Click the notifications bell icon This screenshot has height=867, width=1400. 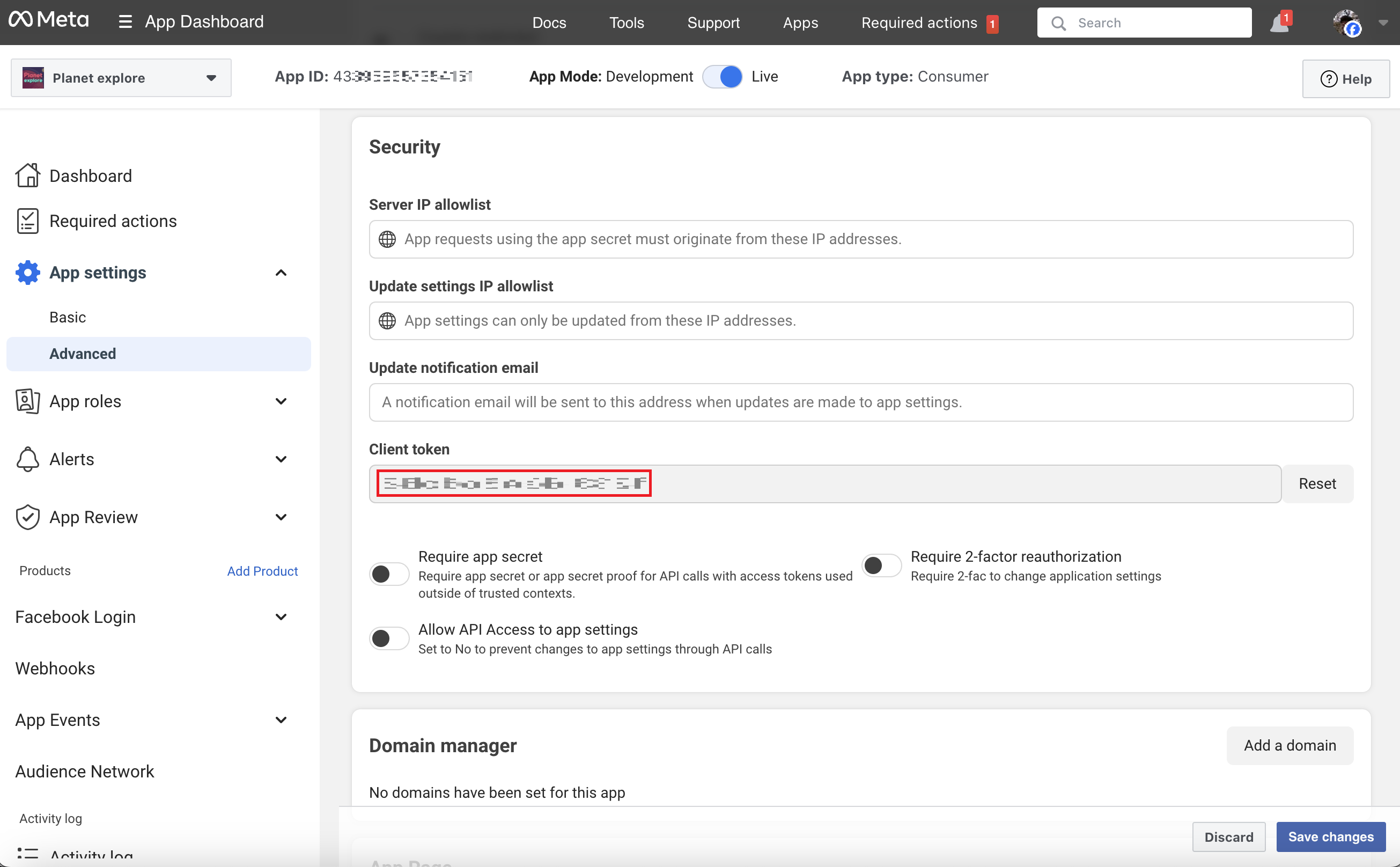(1278, 24)
